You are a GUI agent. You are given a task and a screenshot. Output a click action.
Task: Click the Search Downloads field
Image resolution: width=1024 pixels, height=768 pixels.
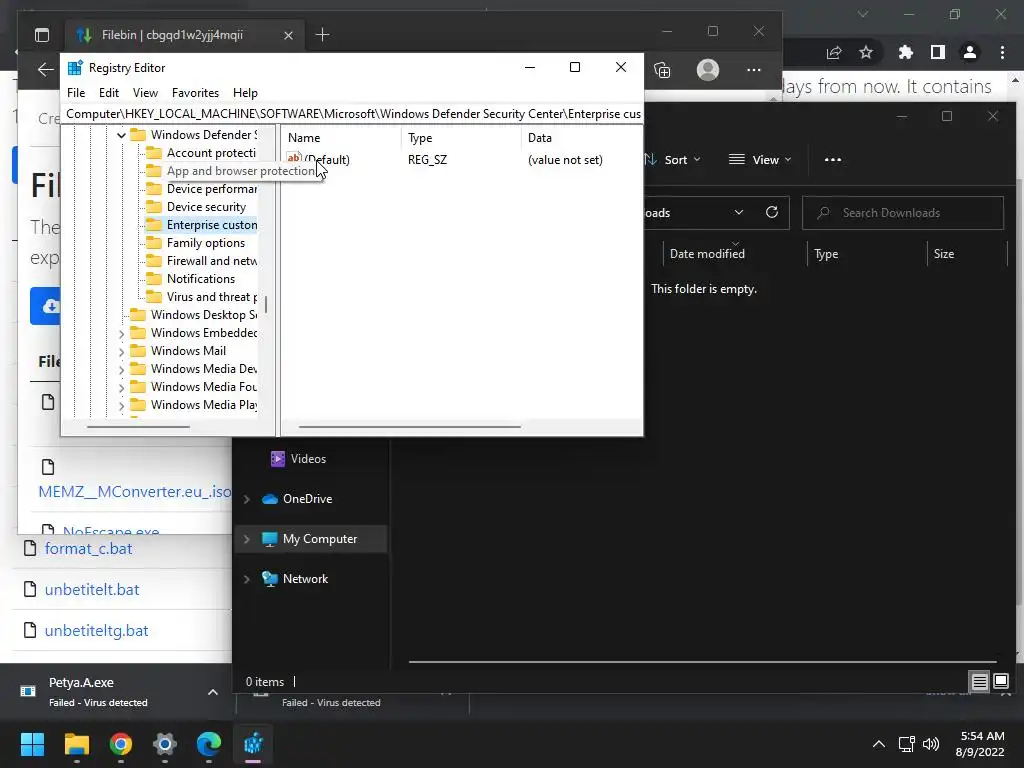(903, 213)
